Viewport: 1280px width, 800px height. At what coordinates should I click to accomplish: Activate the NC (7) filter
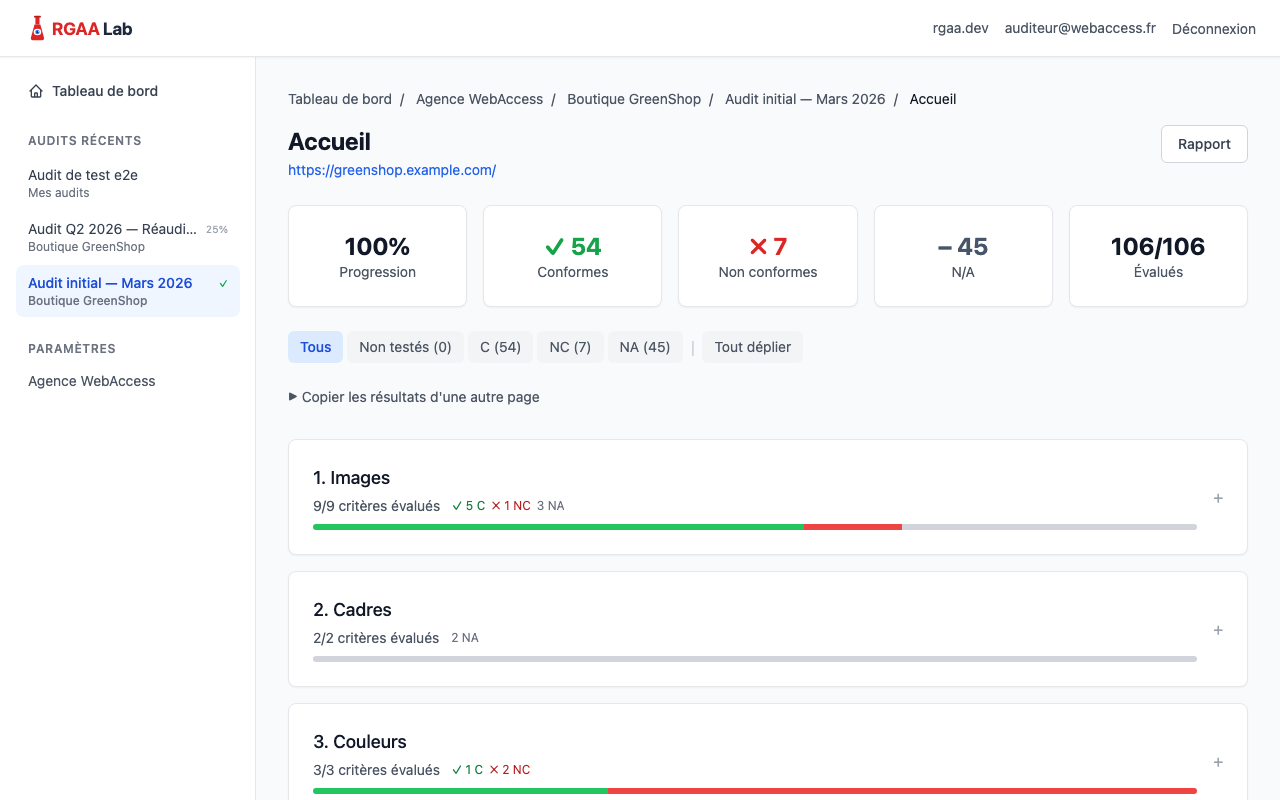(570, 346)
